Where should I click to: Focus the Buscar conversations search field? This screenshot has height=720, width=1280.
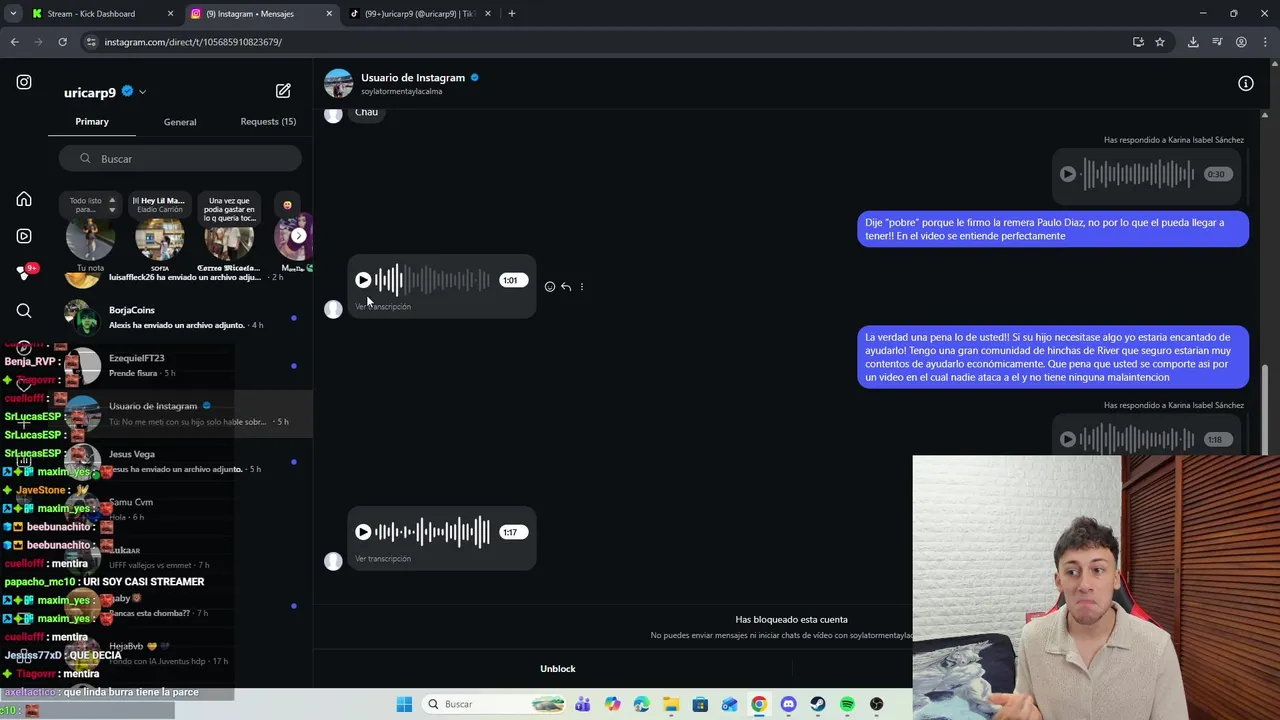pyautogui.click(x=180, y=159)
